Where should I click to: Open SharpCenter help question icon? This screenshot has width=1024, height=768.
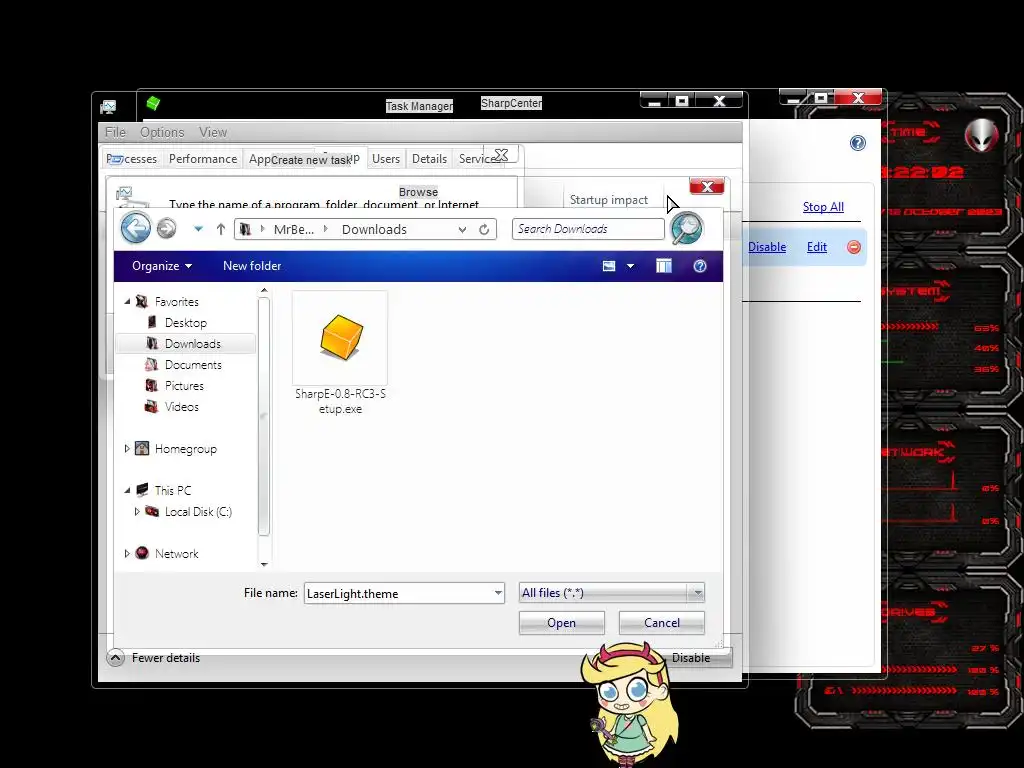coord(857,143)
